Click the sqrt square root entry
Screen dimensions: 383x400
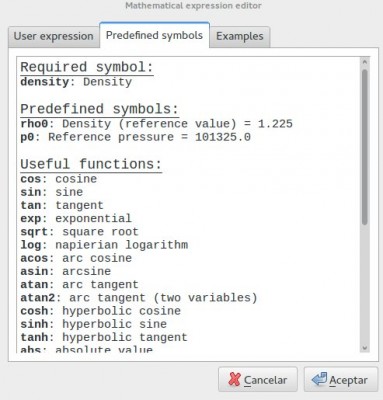79,232
